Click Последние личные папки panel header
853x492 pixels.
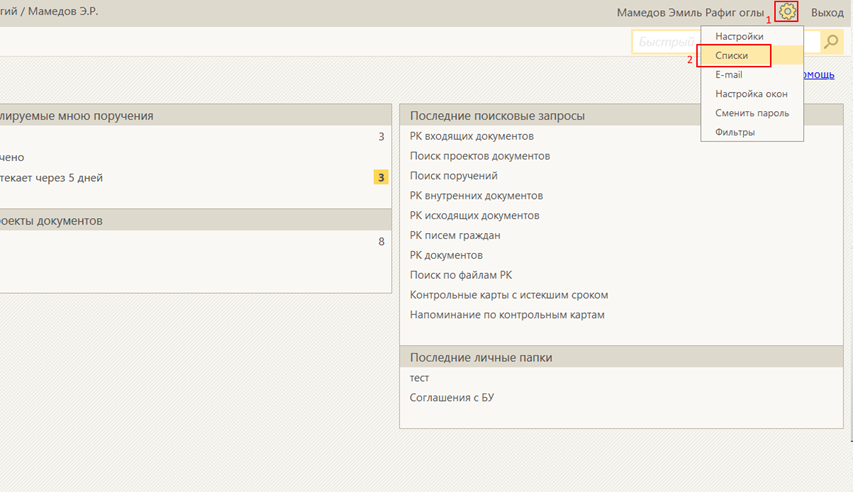point(621,357)
